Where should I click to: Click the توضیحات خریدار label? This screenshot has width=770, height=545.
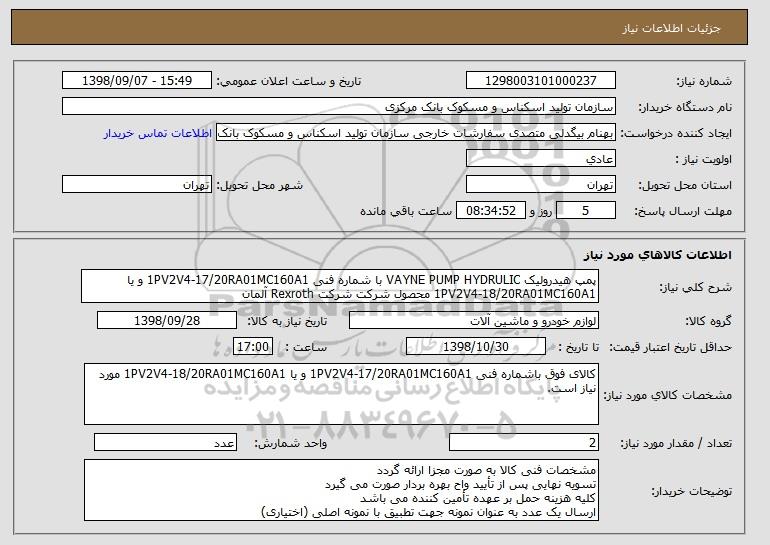pyautogui.click(x=691, y=491)
